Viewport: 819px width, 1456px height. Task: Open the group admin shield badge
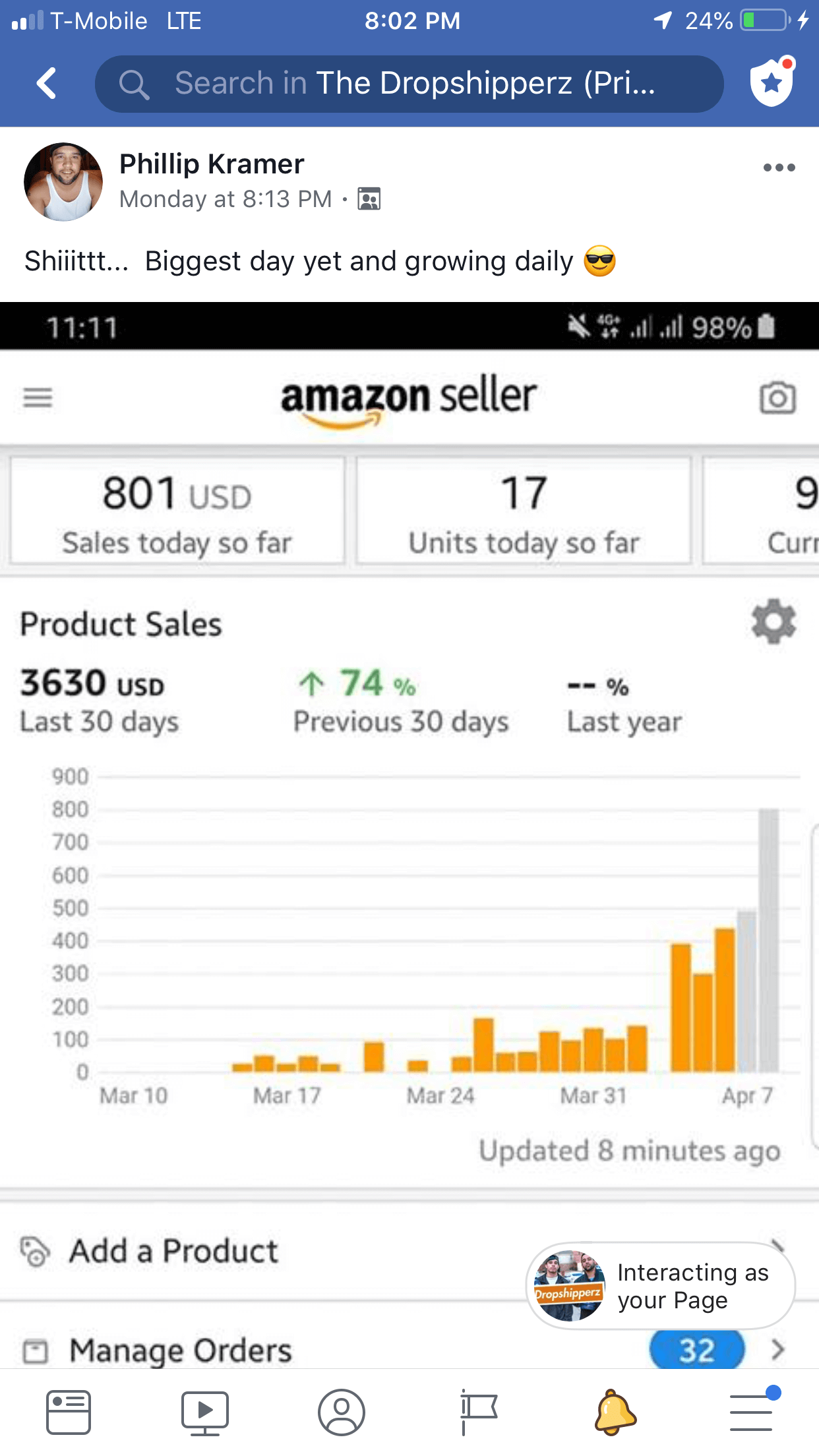[772, 82]
